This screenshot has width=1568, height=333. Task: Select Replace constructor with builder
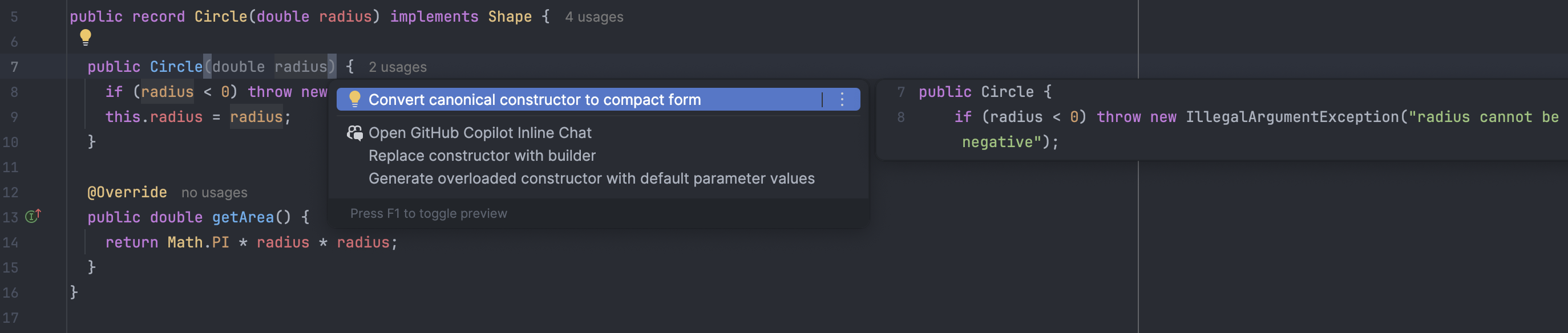tap(482, 156)
